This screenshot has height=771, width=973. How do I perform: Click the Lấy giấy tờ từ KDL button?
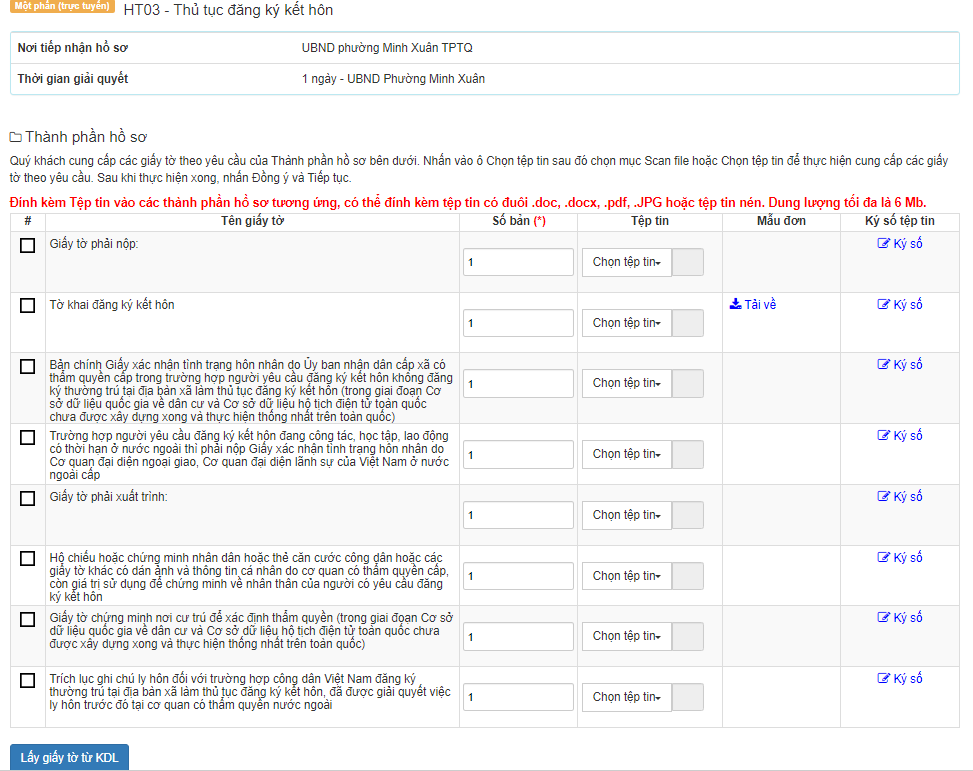[69, 758]
